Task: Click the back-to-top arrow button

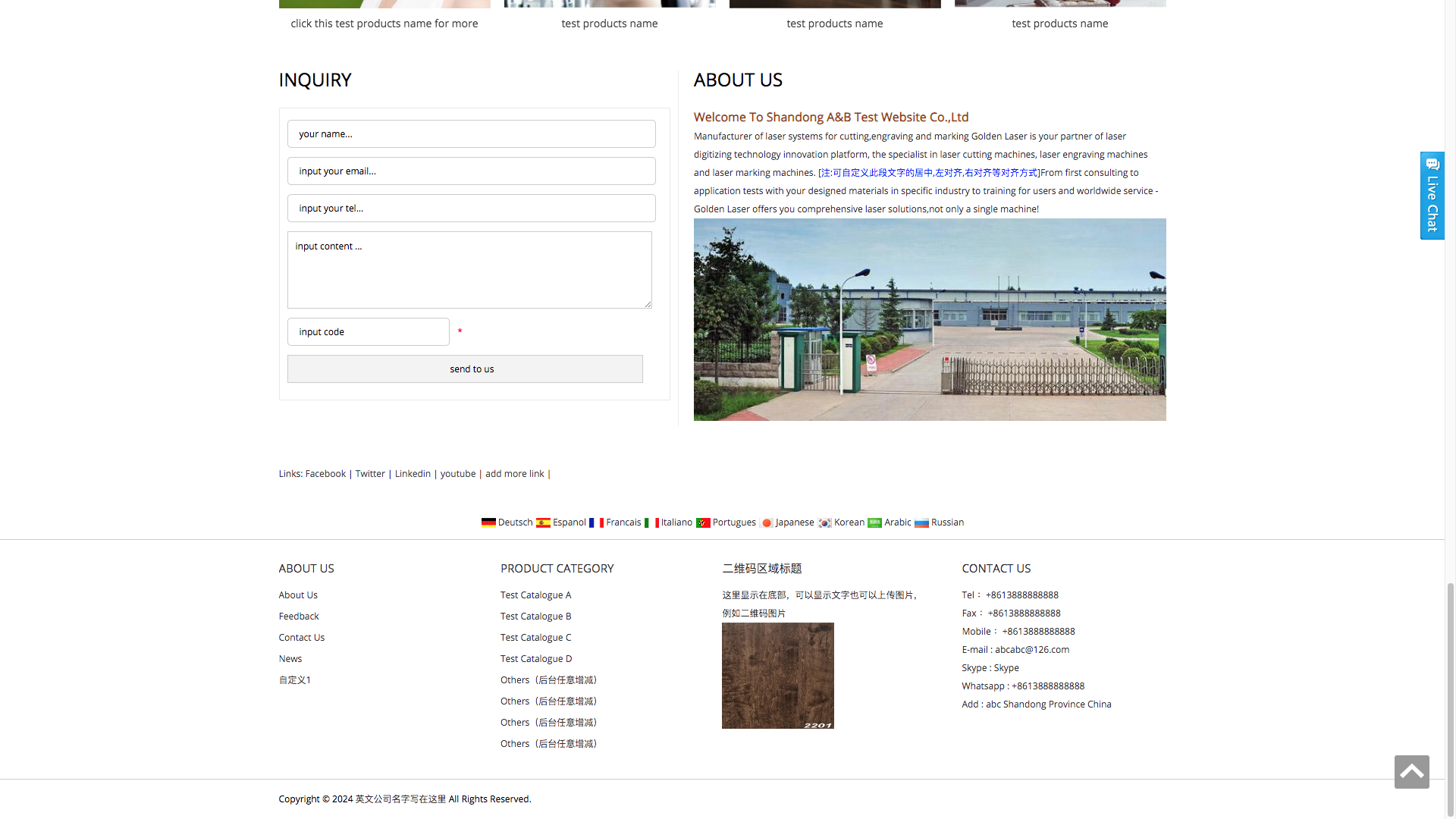Action: pos(1412,772)
